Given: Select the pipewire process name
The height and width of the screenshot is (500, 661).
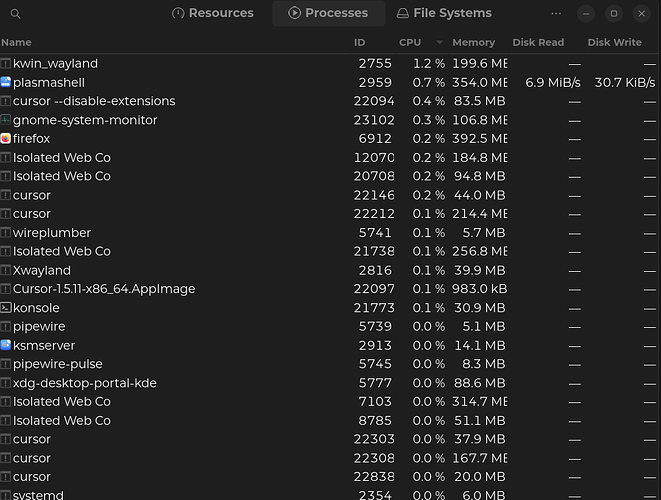Looking at the screenshot, I should tap(39, 326).
